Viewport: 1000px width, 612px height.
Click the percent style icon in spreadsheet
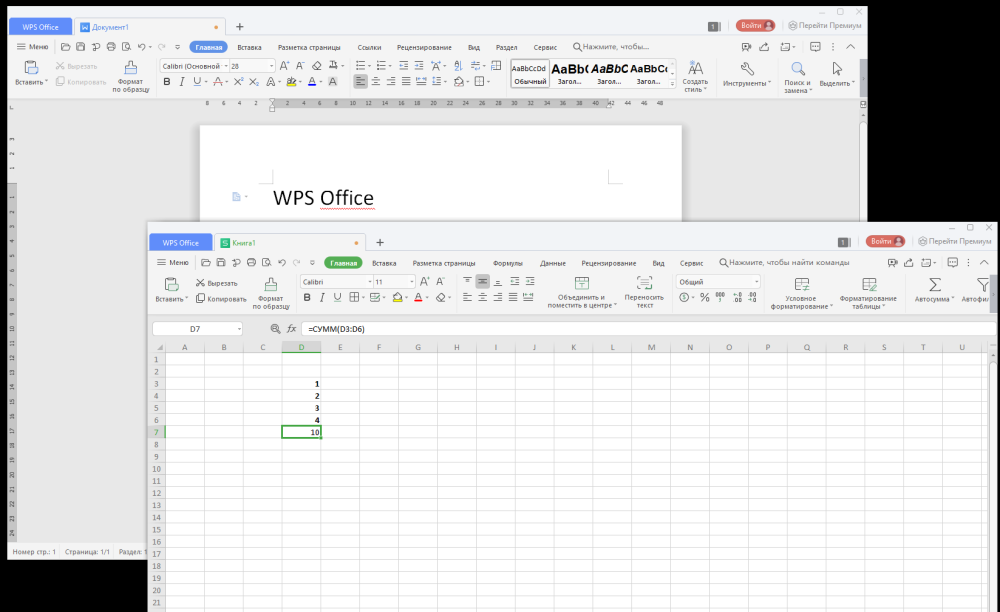704,297
